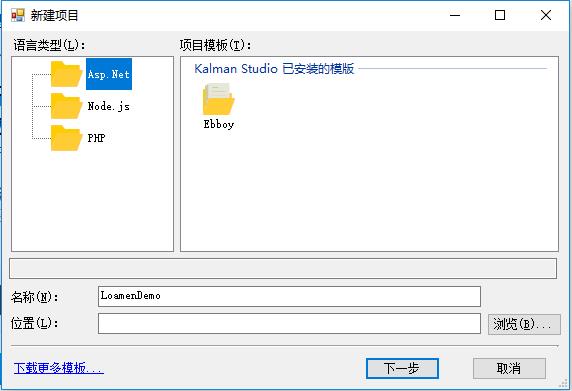This screenshot has height=391, width=572.
Task: Close the 新建项目 dialog
Action: (546, 15)
